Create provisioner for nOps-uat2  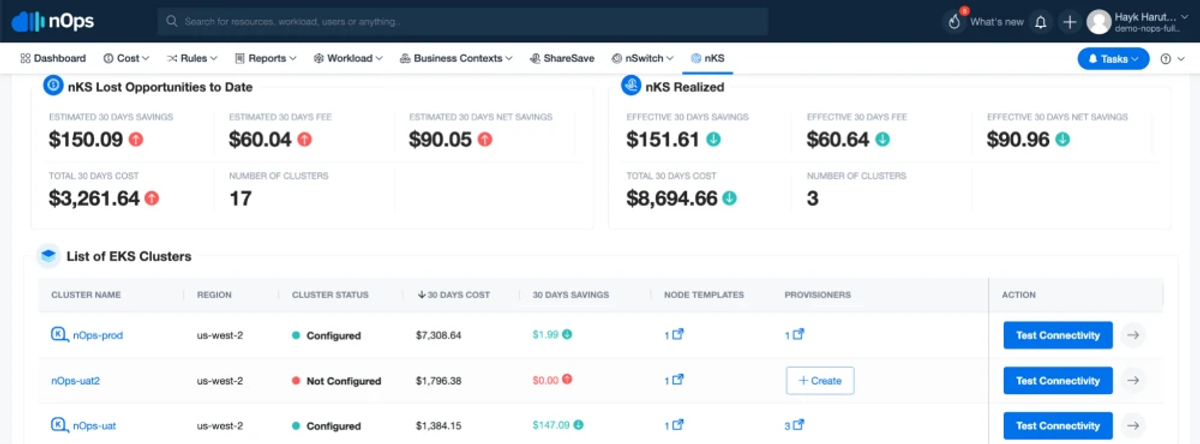click(820, 381)
